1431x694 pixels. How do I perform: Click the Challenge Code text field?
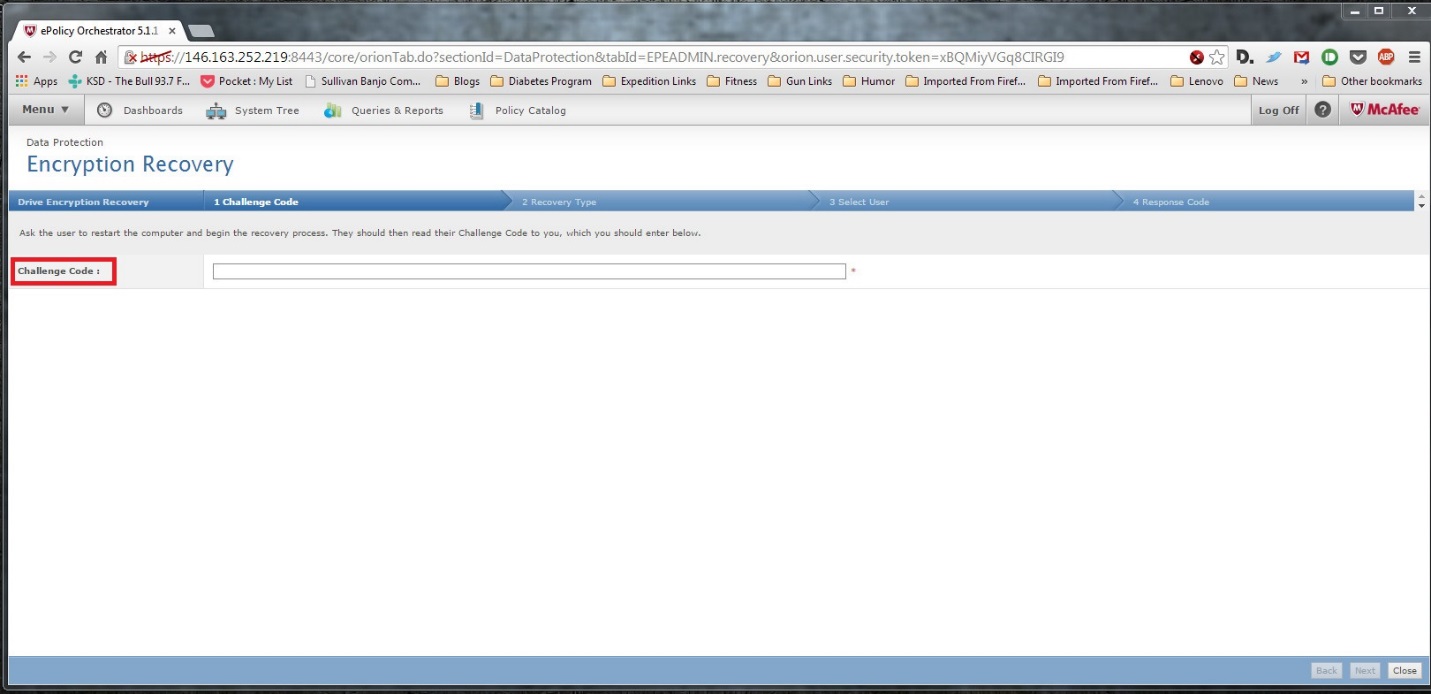[x=529, y=271]
